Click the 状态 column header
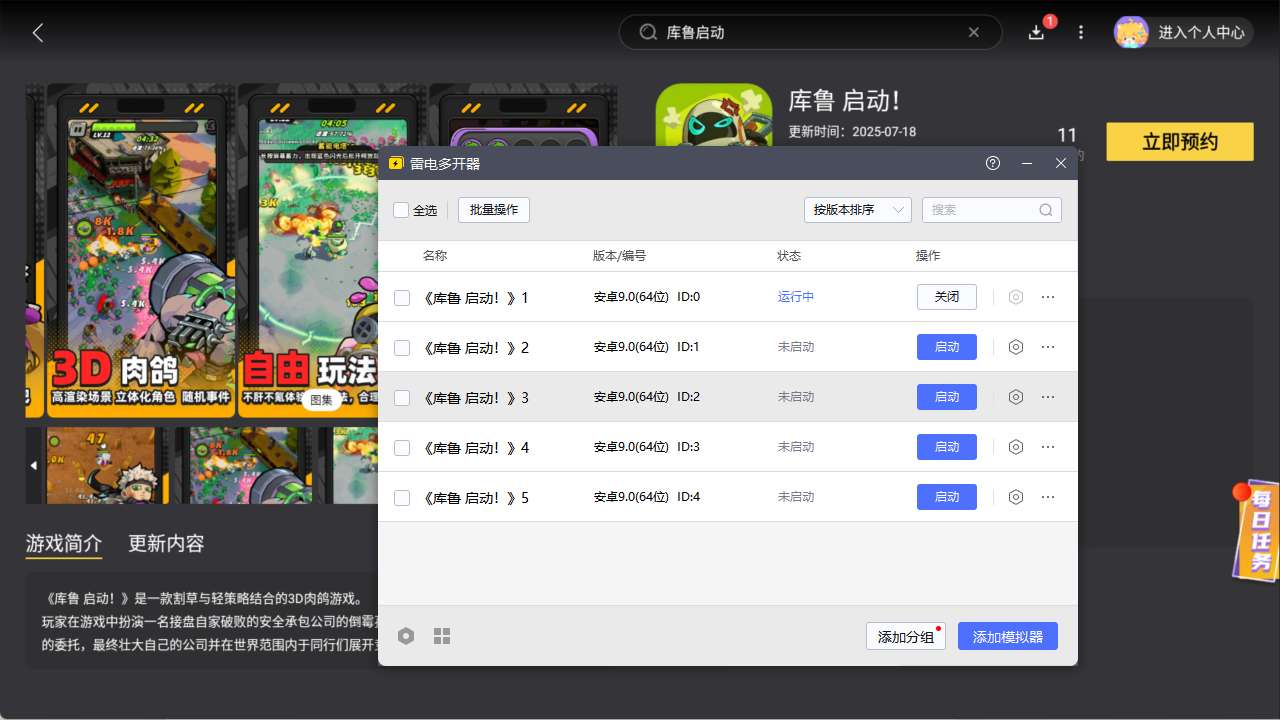The height and width of the screenshot is (720, 1280). [789, 256]
